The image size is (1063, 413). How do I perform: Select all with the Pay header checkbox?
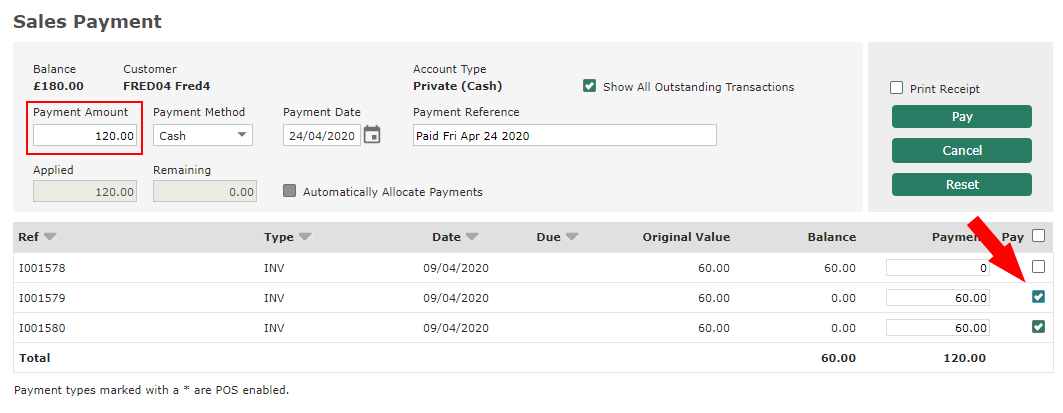pos(1038,237)
